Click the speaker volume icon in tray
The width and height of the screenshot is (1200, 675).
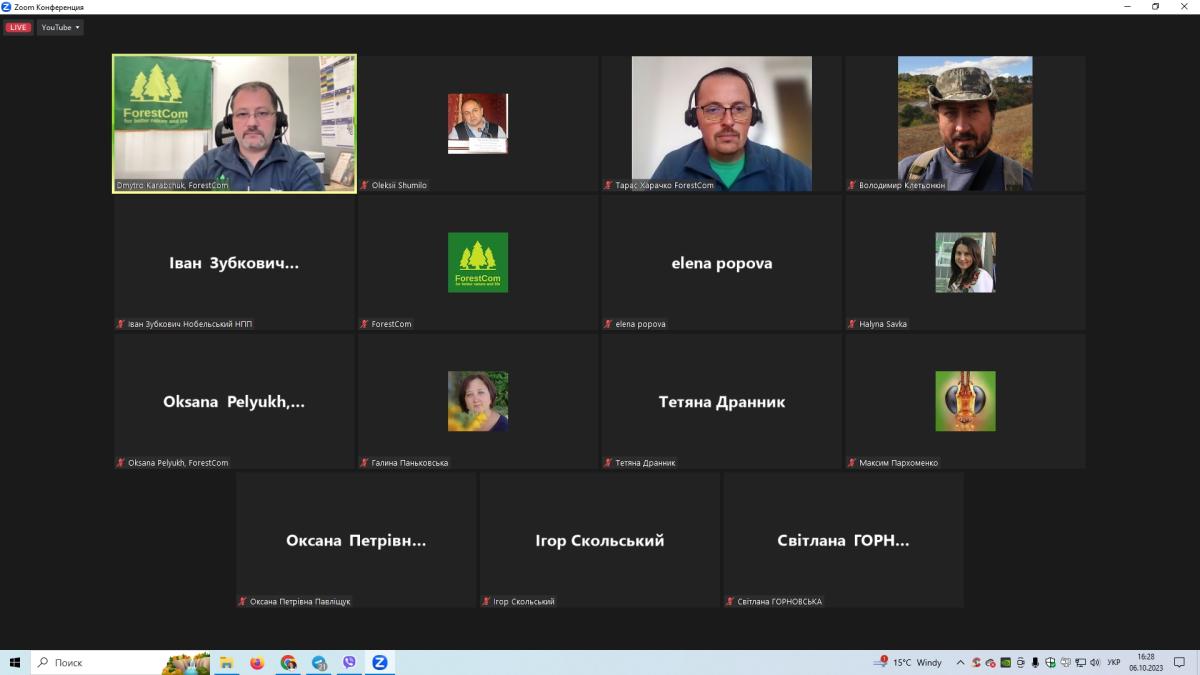(x=1095, y=662)
